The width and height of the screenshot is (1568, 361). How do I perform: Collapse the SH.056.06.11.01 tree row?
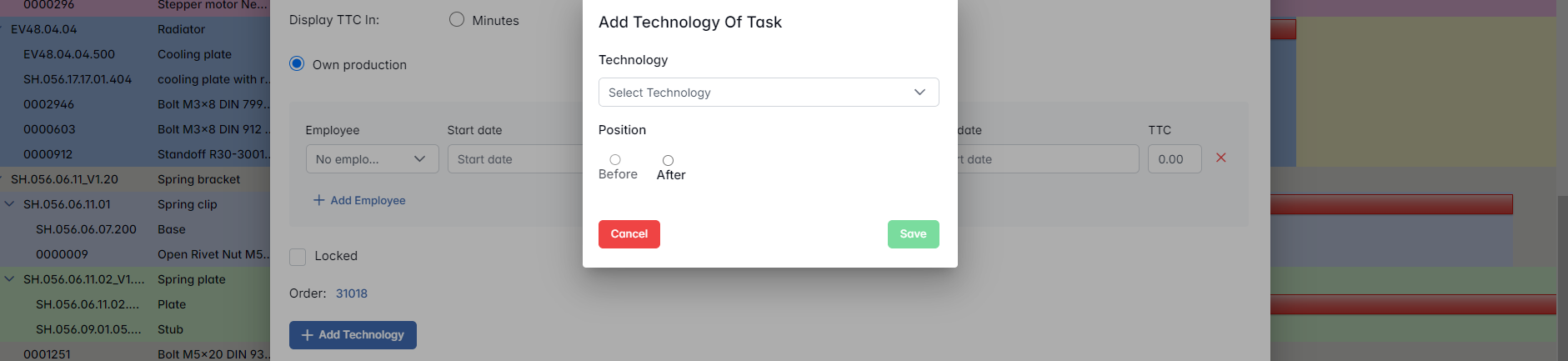(10, 204)
